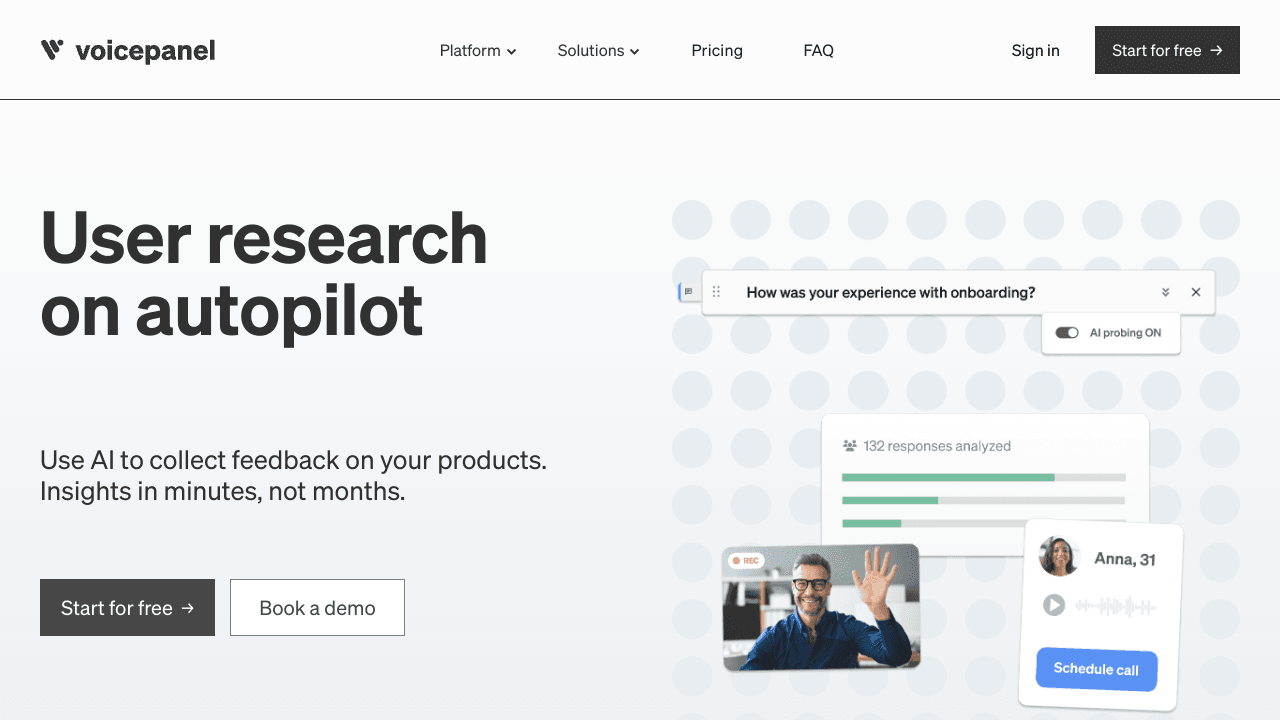
Task: Click the message icon left of the question card
Action: point(688,292)
